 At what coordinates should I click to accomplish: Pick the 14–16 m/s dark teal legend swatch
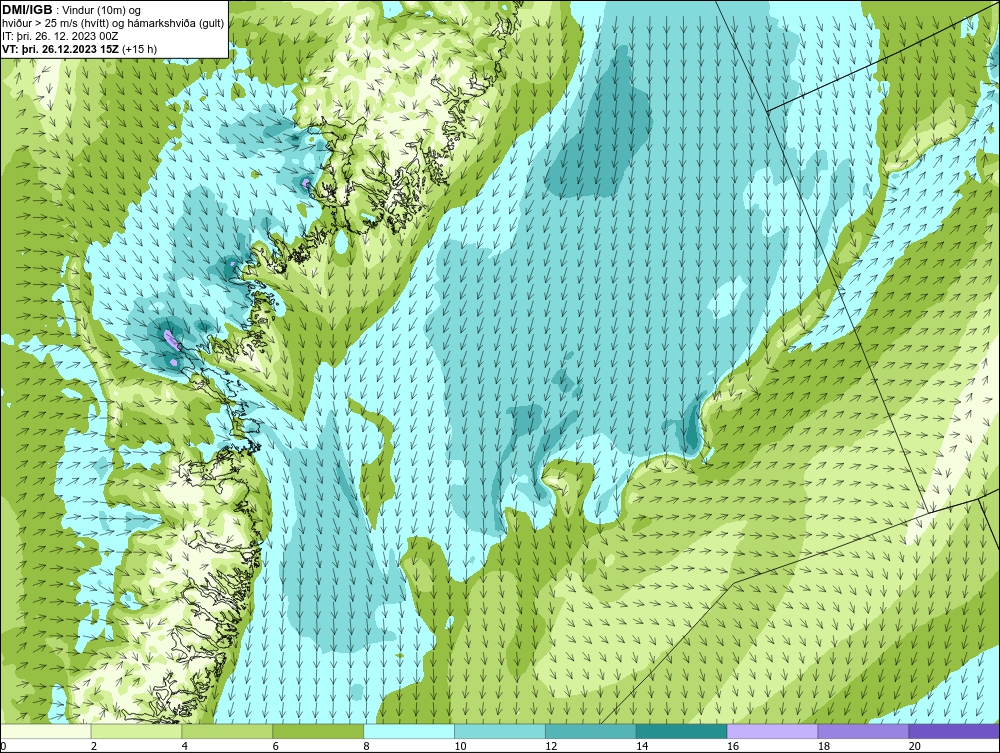(682, 731)
